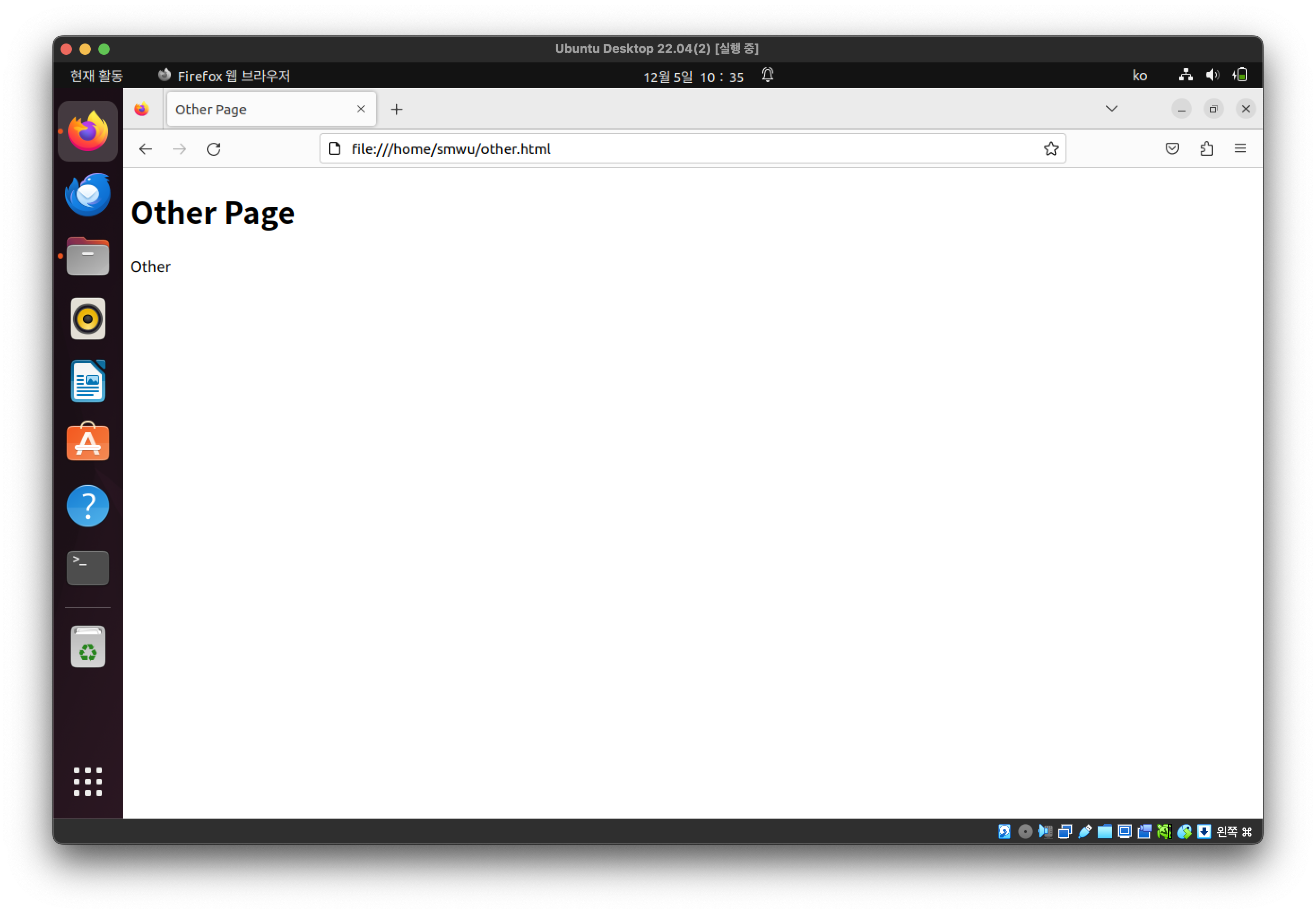Open the date and time calendar
1316x914 pixels.
(x=693, y=76)
